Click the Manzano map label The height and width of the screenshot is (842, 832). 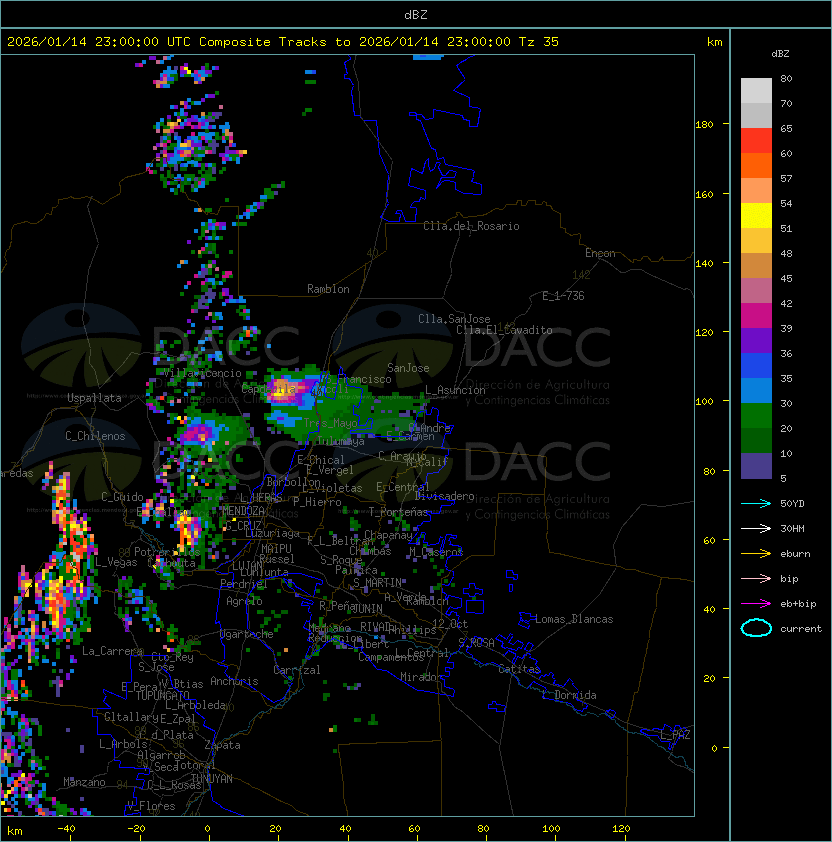[84, 782]
